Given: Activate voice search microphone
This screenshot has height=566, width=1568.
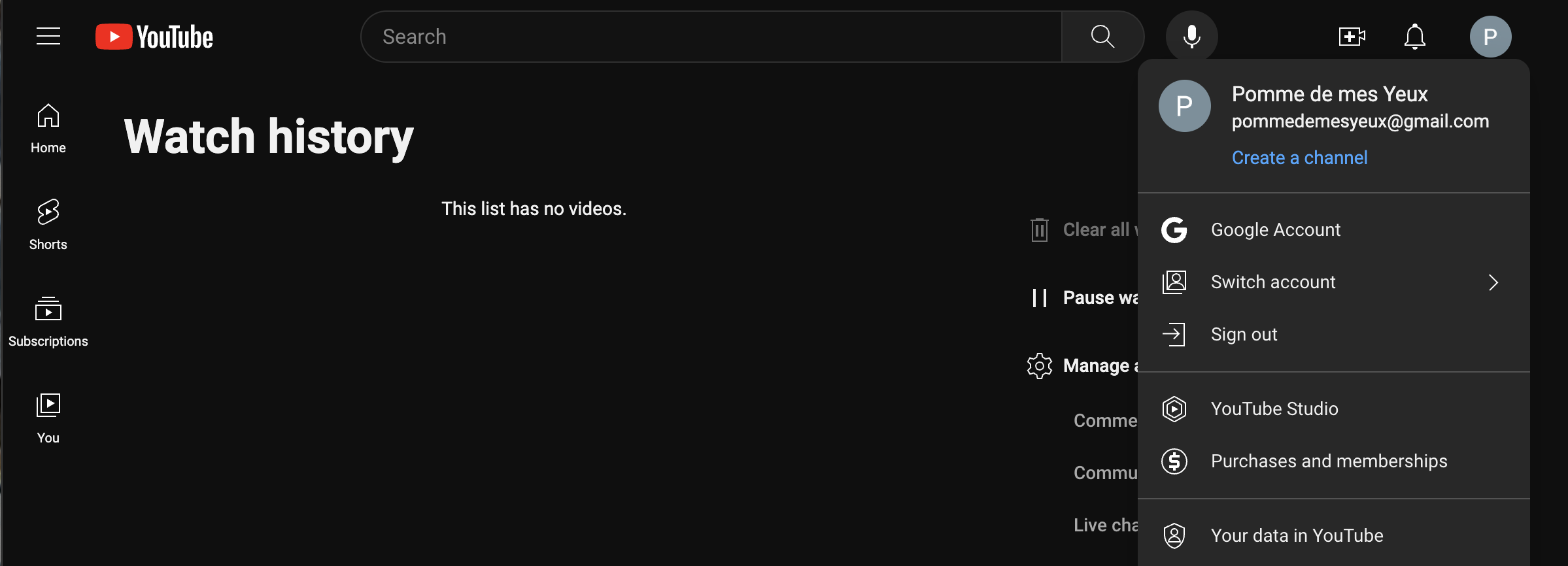Looking at the screenshot, I should (x=1191, y=37).
